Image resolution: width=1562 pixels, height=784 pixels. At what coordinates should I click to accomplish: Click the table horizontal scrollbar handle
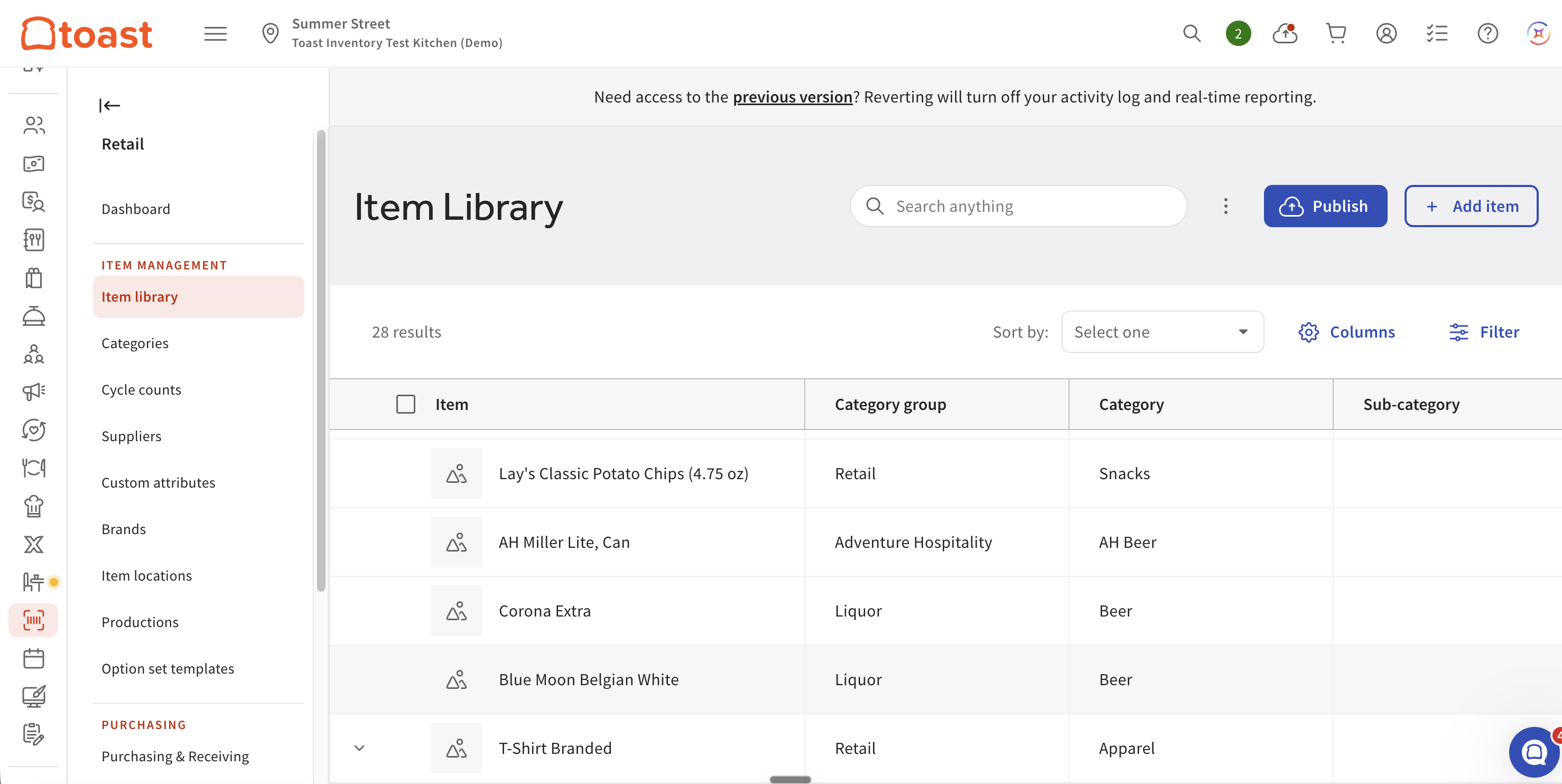click(x=790, y=779)
